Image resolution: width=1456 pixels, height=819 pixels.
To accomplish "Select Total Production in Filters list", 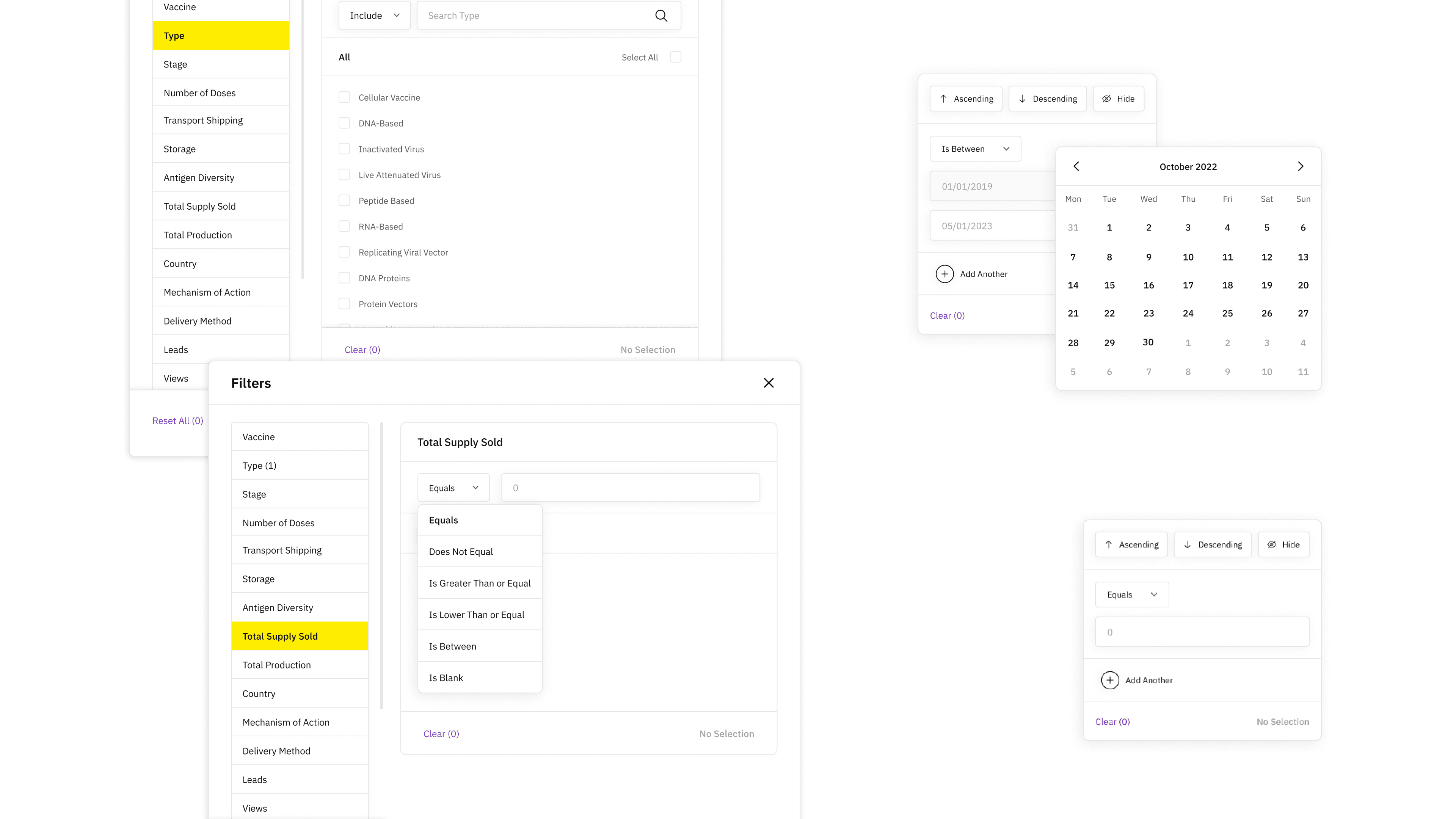I will click(276, 665).
